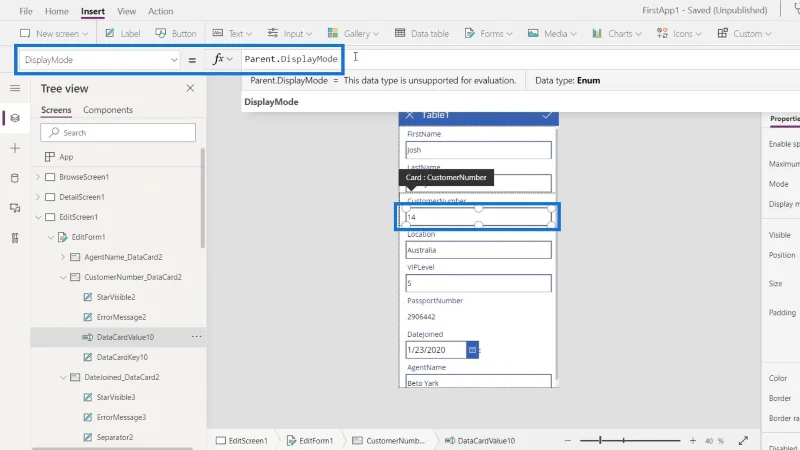Insert a Label control
Image resolution: width=800 pixels, height=450 pixels.
[x=123, y=34]
